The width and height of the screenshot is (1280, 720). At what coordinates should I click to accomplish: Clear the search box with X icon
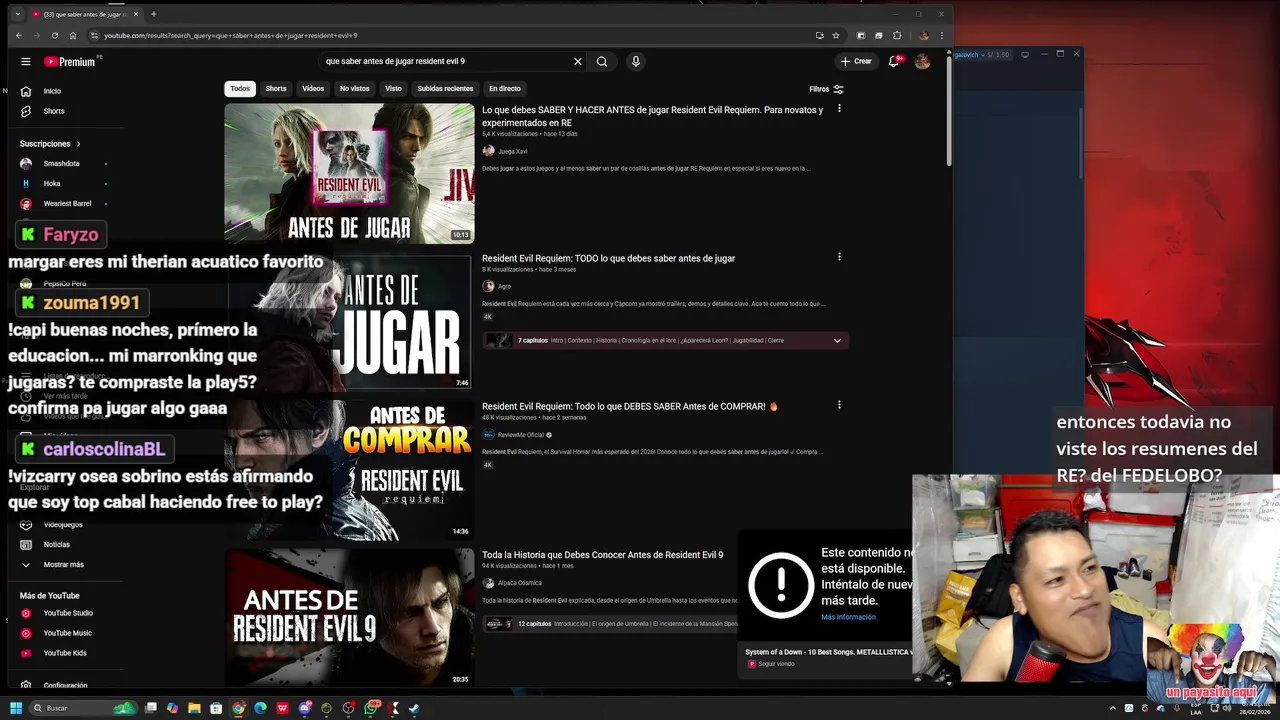click(577, 61)
